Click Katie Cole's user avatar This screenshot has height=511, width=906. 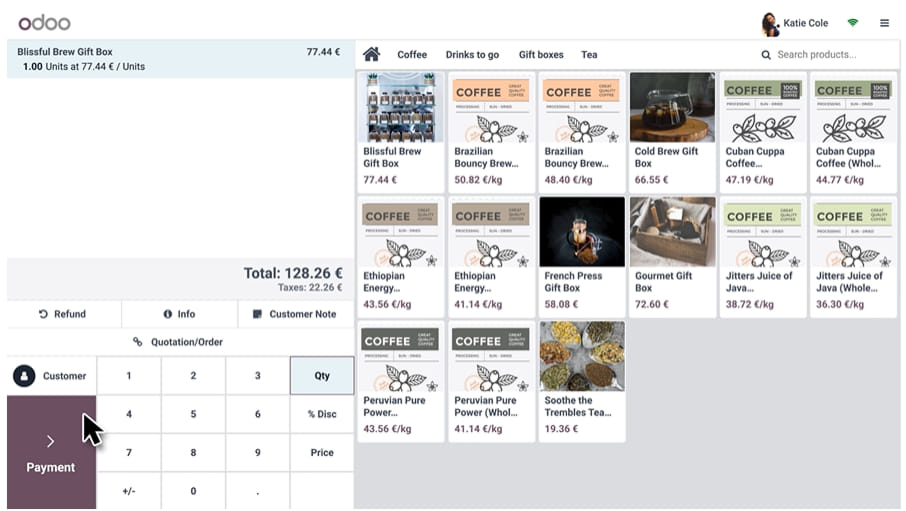[770, 23]
